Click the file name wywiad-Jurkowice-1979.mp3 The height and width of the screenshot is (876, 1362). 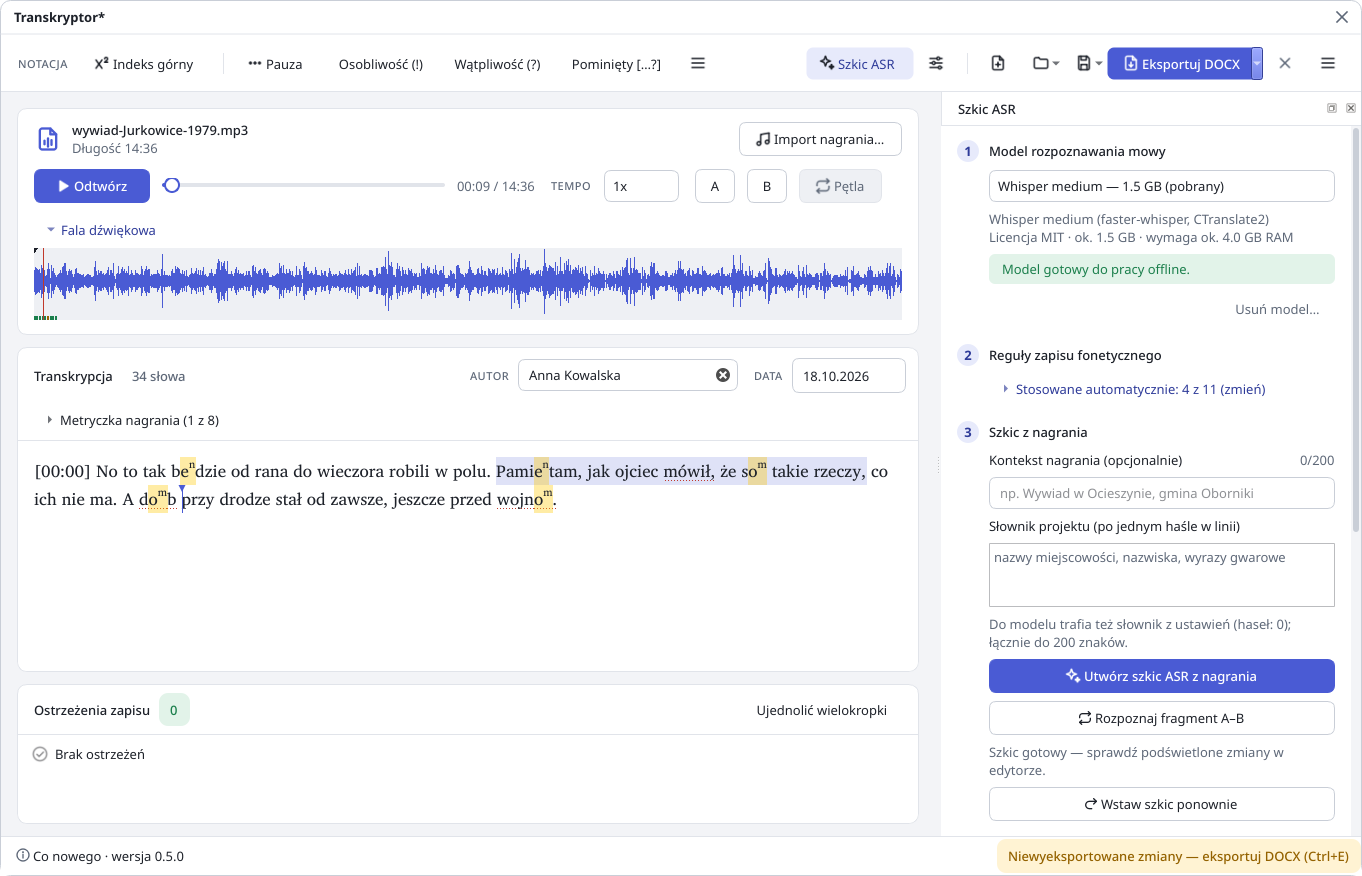[x=160, y=130]
